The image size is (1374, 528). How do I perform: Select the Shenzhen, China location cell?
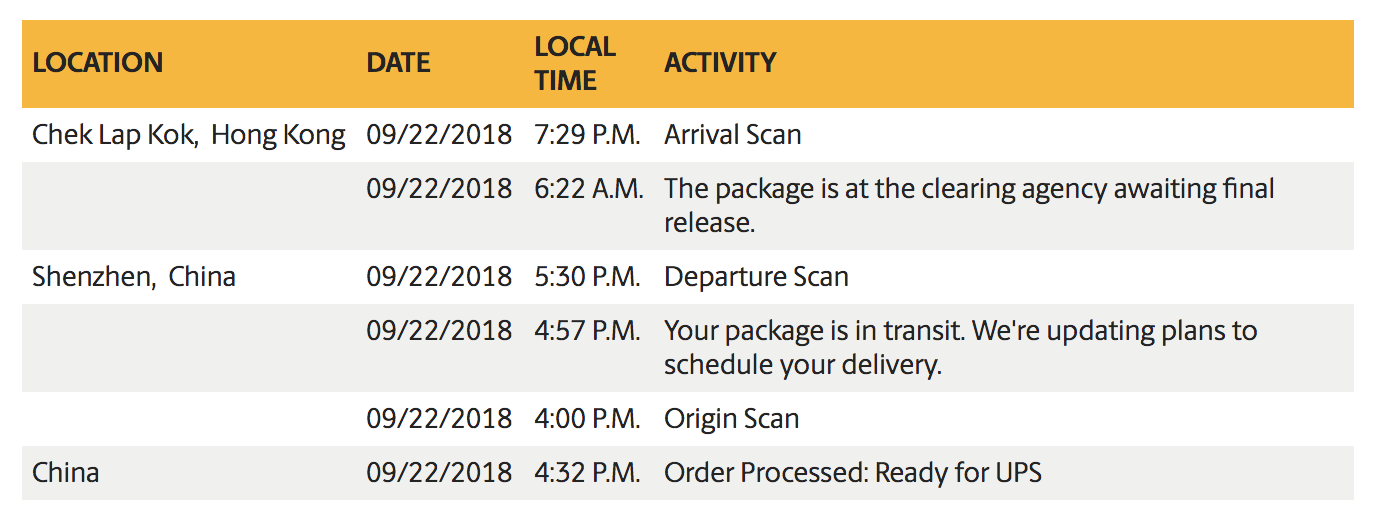point(134,277)
